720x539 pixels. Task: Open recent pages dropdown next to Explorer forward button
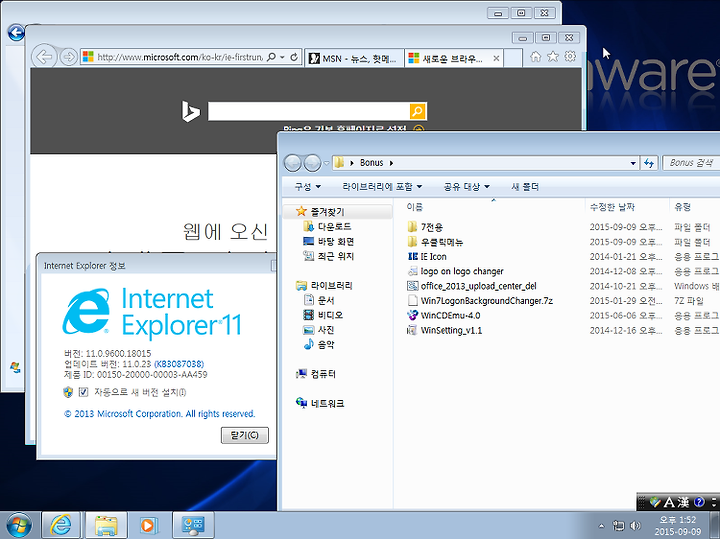click(x=326, y=163)
